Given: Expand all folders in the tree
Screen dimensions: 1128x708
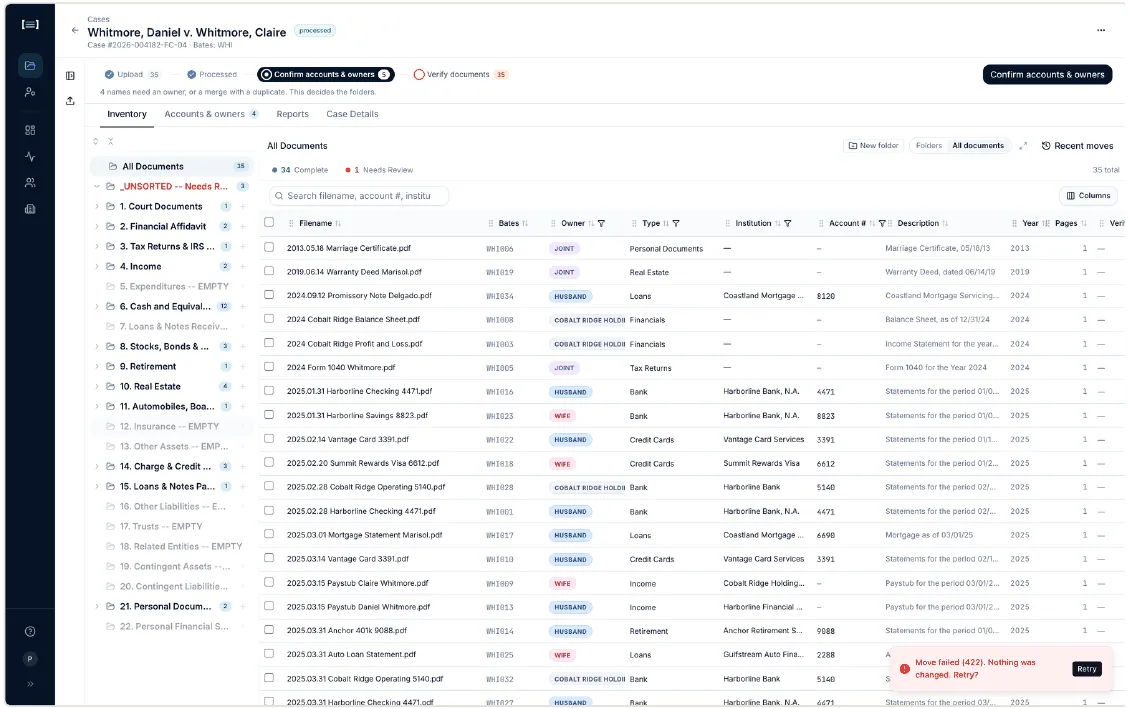Looking at the screenshot, I should (x=96, y=142).
